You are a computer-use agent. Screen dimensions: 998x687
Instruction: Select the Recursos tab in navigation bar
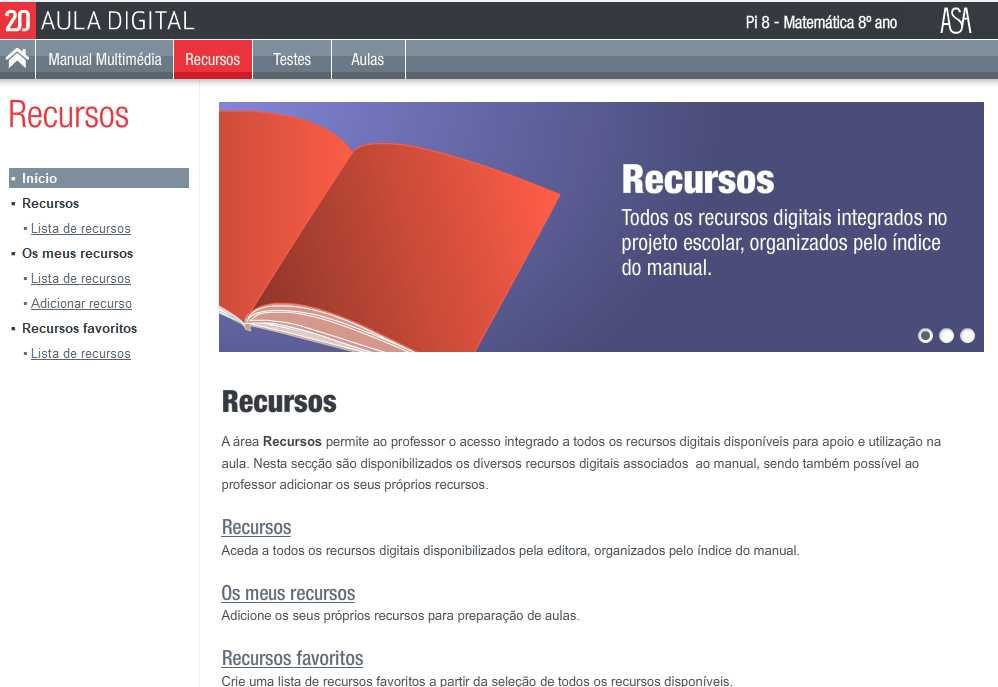[213, 59]
